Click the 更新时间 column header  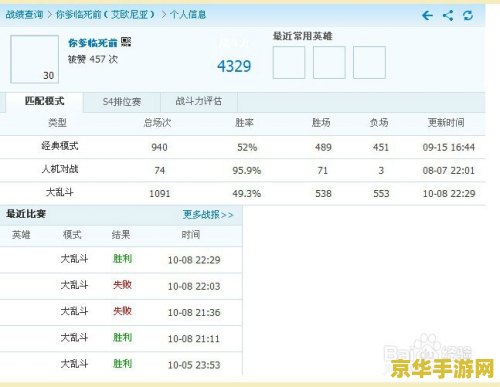point(446,123)
